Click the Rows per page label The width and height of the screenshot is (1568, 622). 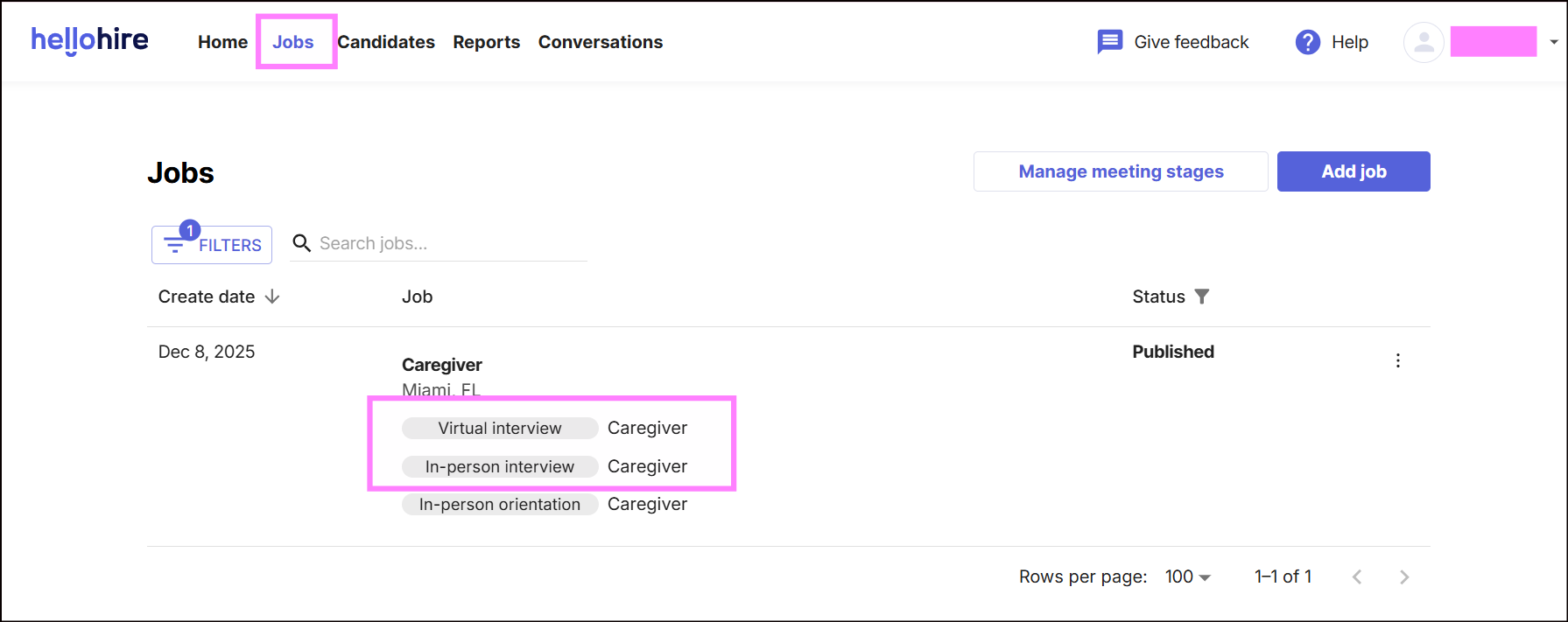(1083, 577)
